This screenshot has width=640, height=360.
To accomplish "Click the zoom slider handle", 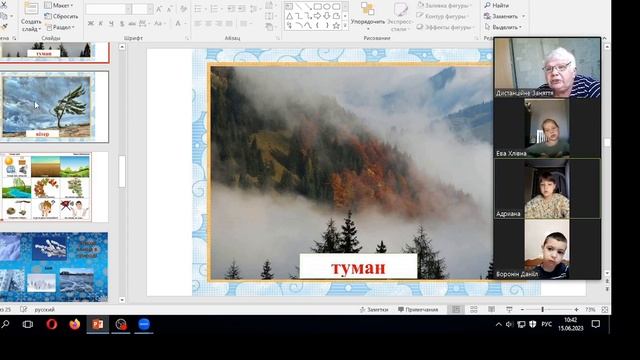I will pyautogui.click(x=542, y=310).
